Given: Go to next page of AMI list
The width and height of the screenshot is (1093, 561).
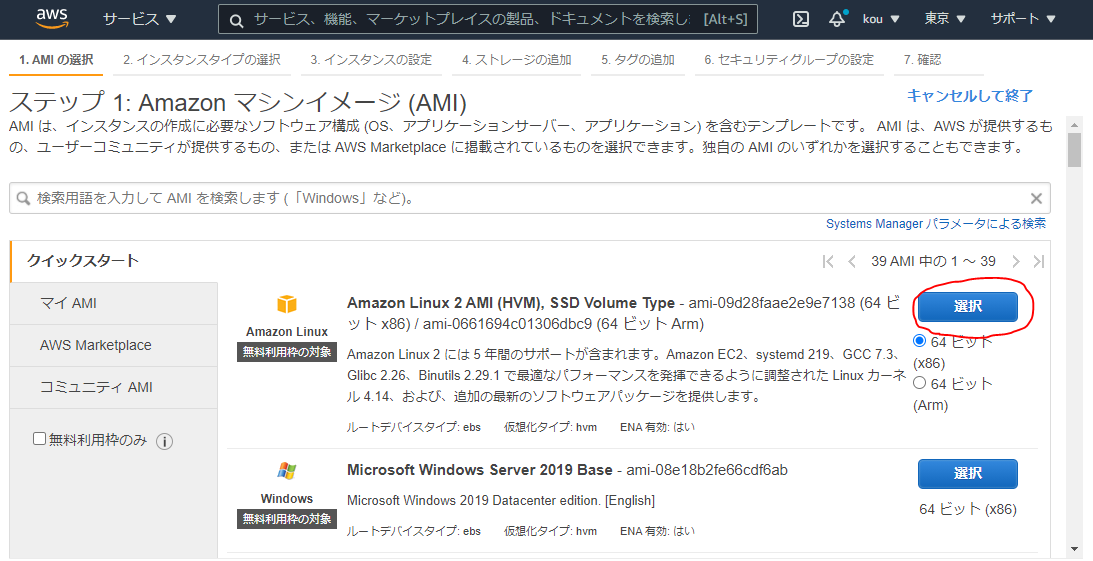Looking at the screenshot, I should [x=1016, y=261].
